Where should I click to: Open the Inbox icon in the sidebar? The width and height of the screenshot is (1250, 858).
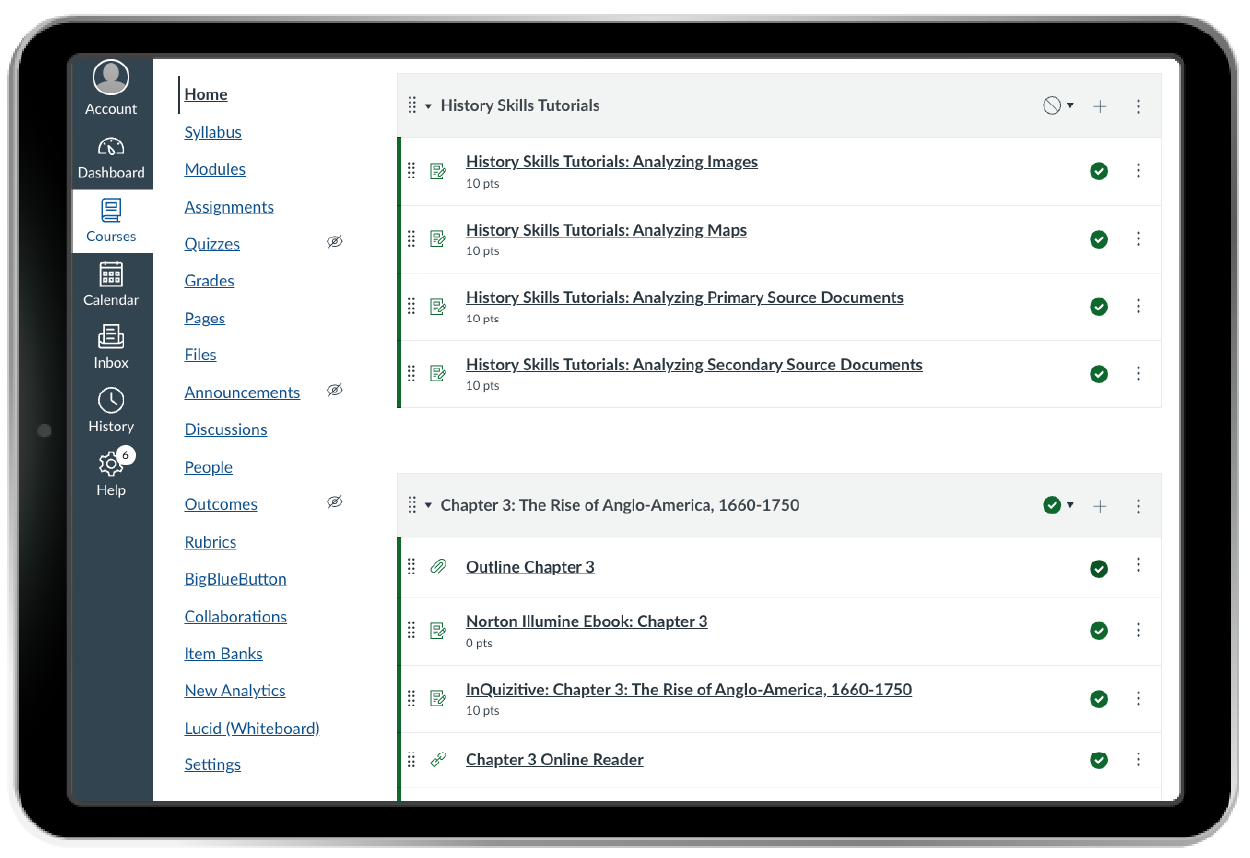tap(111, 337)
